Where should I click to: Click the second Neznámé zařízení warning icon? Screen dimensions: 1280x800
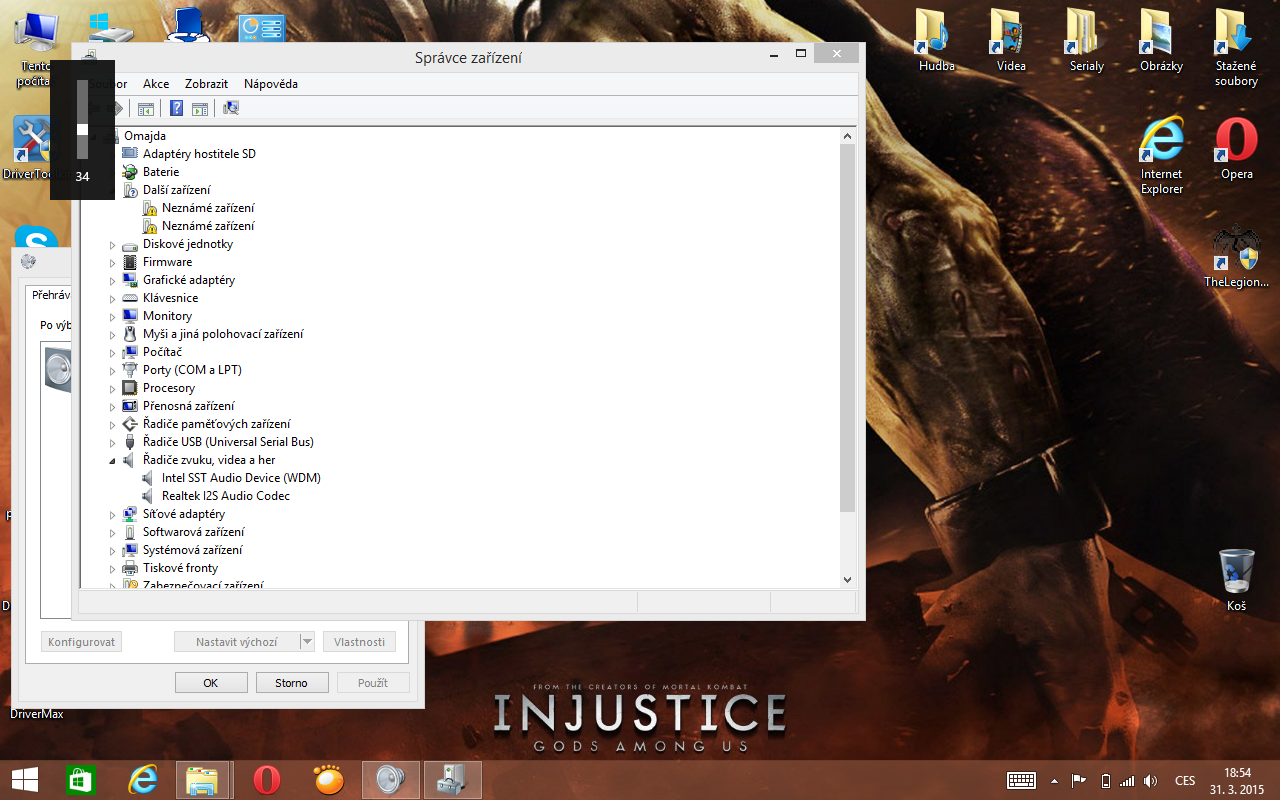[x=150, y=226]
